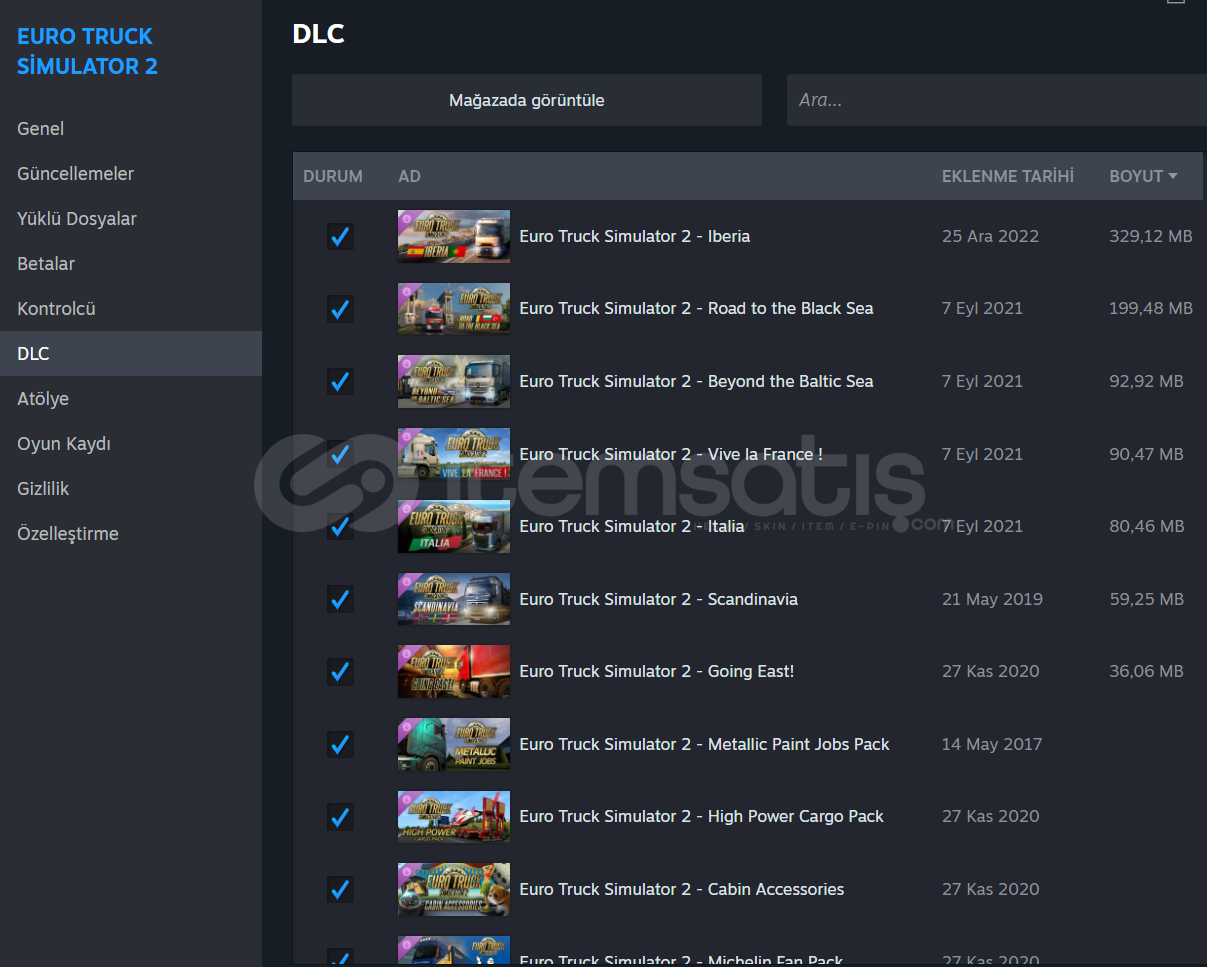This screenshot has height=967, width=1207.
Task: Select 'Euro Truck Simulator 2 - Iberia' name
Action: click(635, 237)
